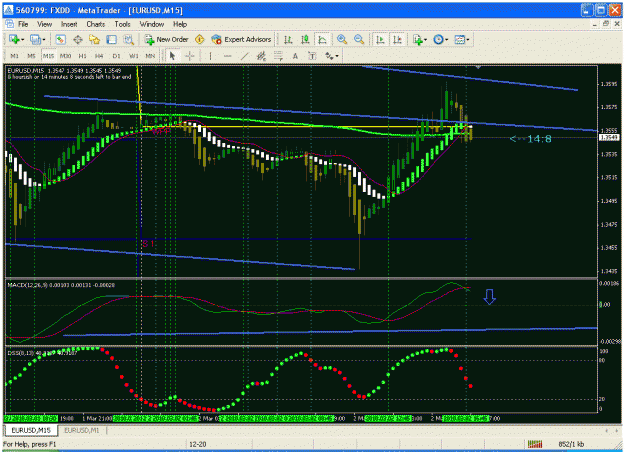Open the Window menu
This screenshot has height=452, width=625.
coord(152,24)
